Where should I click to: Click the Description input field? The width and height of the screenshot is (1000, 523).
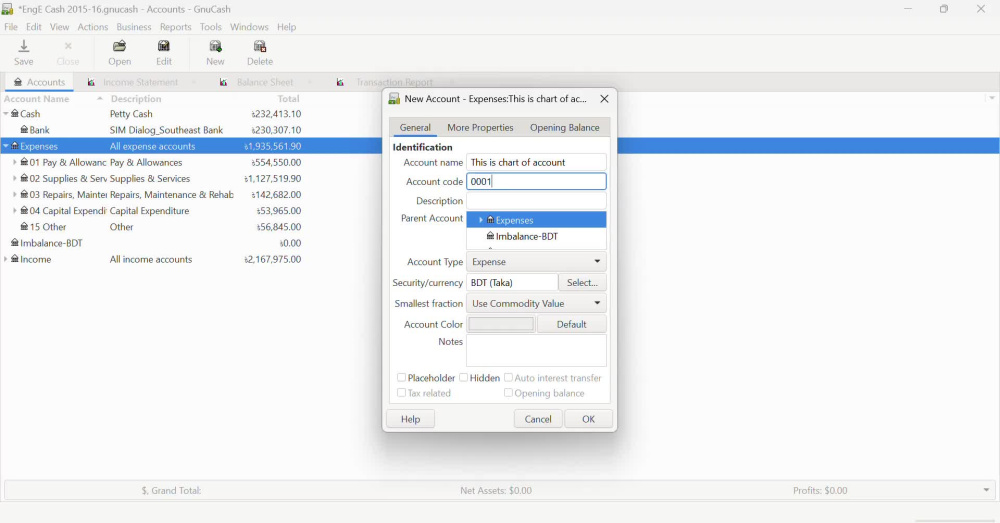pyautogui.click(x=536, y=200)
